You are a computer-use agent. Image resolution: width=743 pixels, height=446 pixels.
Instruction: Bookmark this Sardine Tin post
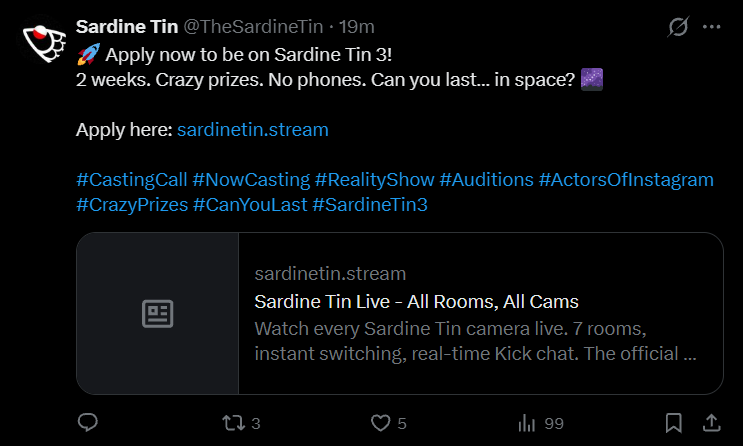(673, 423)
